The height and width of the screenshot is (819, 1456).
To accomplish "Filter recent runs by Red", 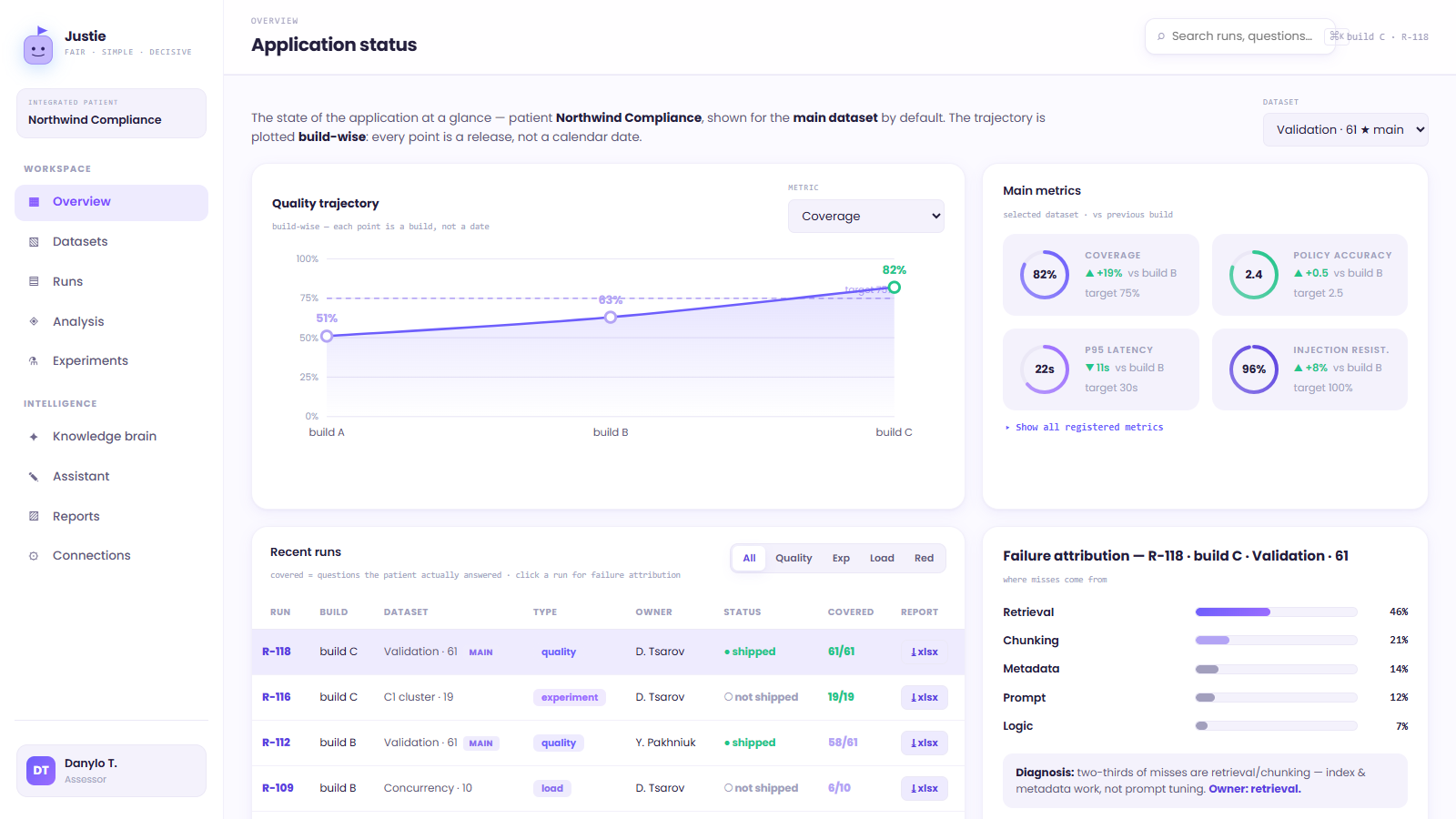I will click(x=924, y=559).
